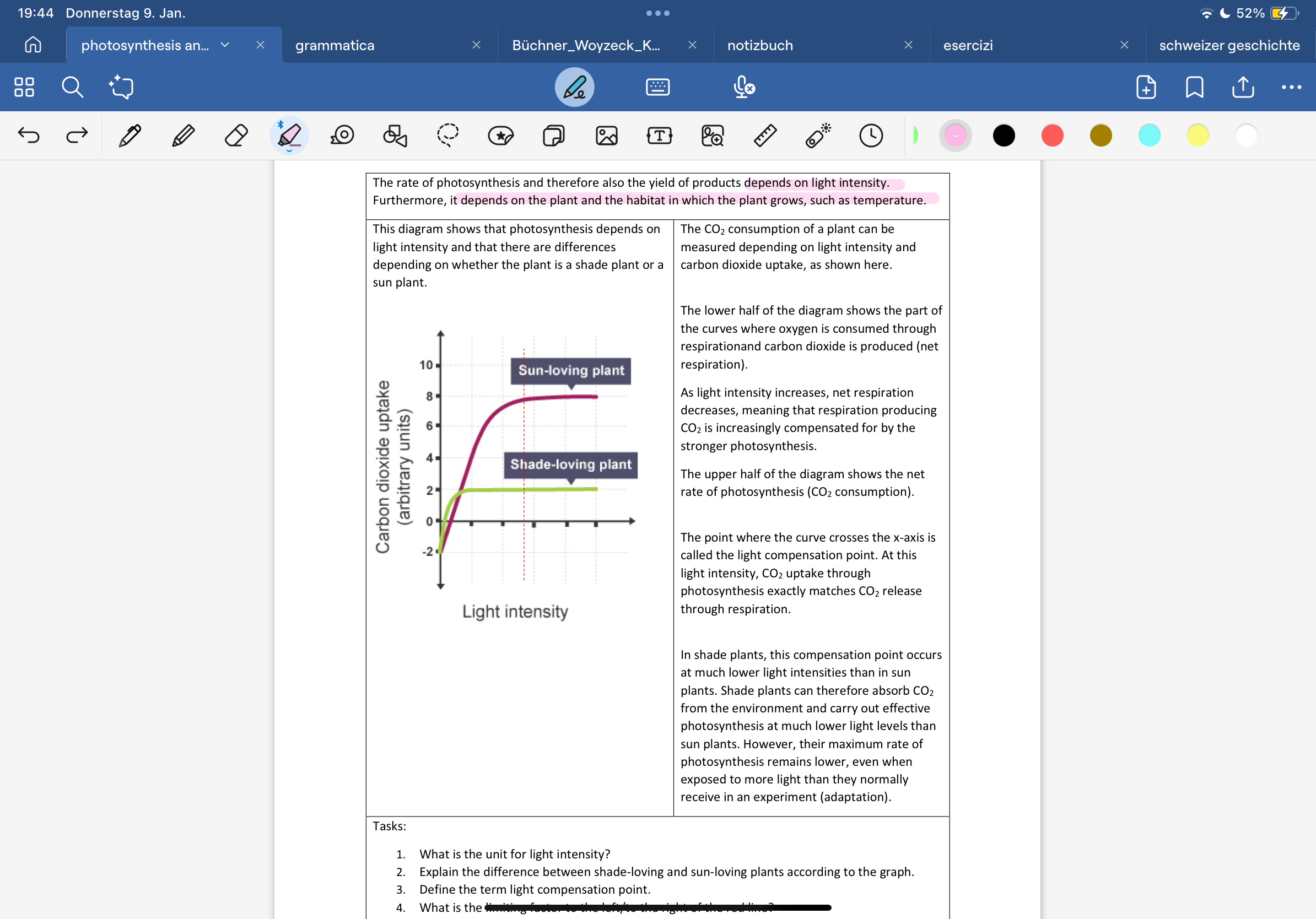The width and height of the screenshot is (1316, 919).
Task: Select the laser pointer tool
Action: tap(818, 136)
